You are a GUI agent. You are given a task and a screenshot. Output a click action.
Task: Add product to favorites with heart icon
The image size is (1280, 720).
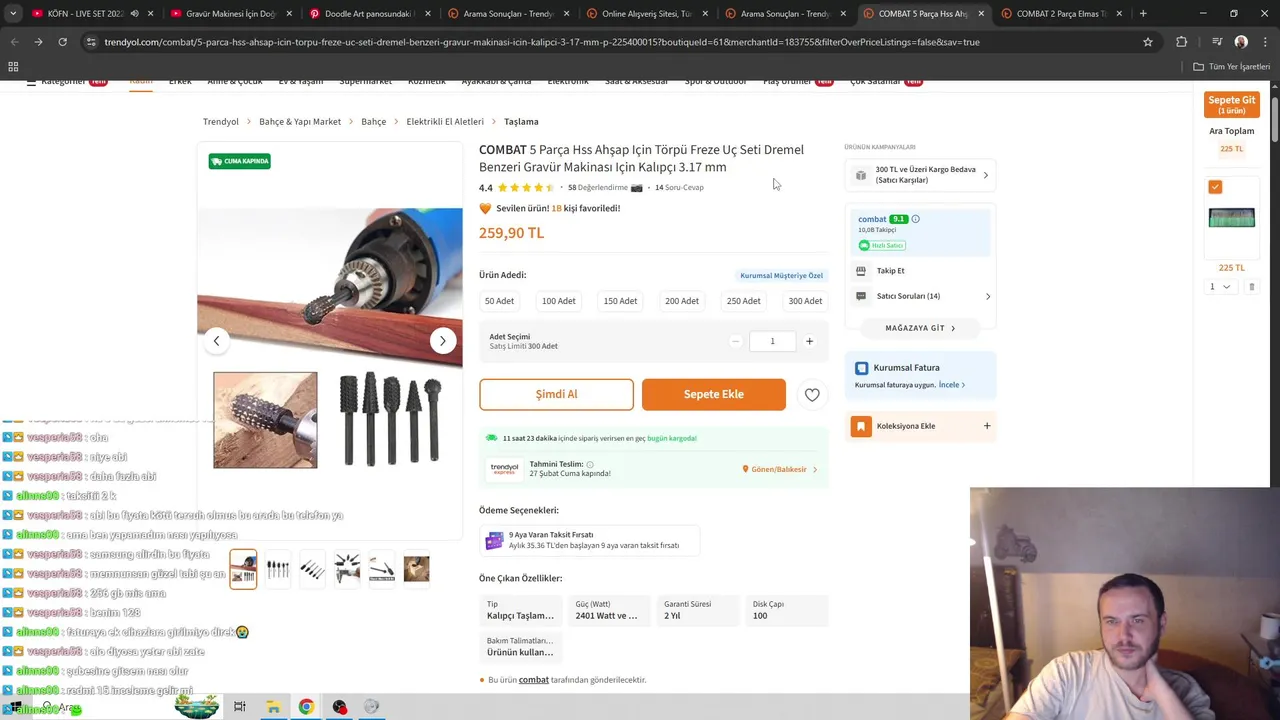[x=812, y=395]
